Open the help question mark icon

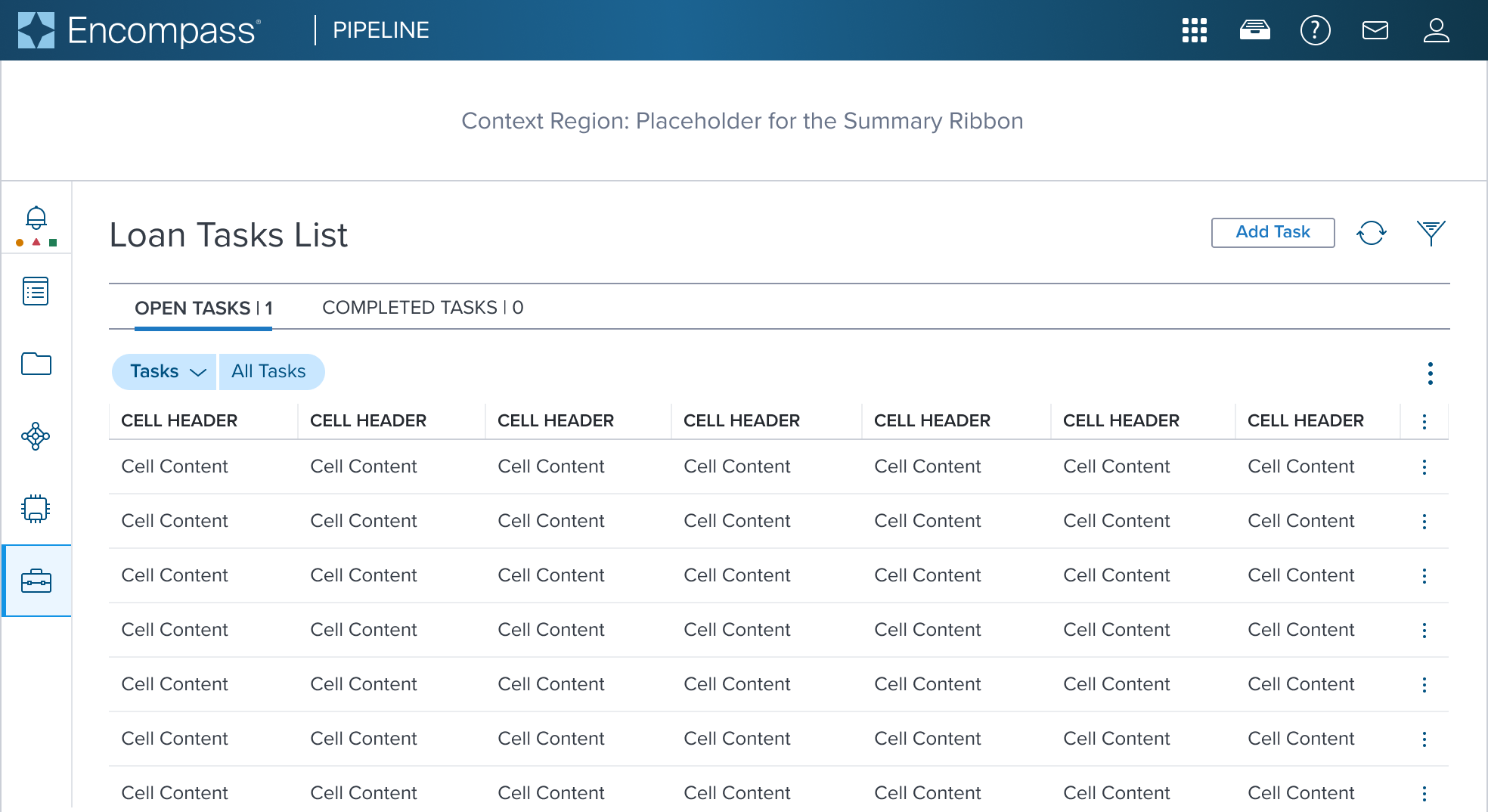1316,30
